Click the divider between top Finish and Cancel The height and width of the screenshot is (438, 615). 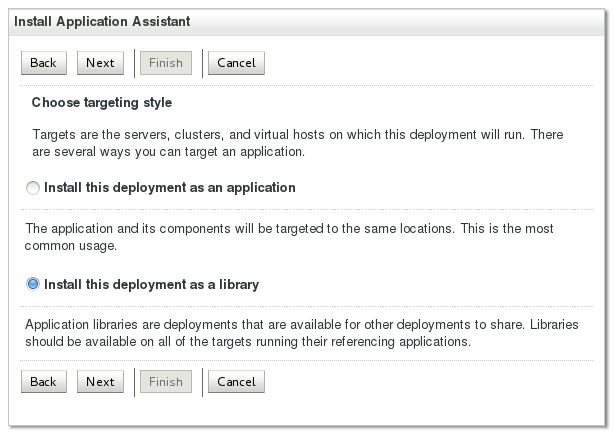(x=203, y=63)
